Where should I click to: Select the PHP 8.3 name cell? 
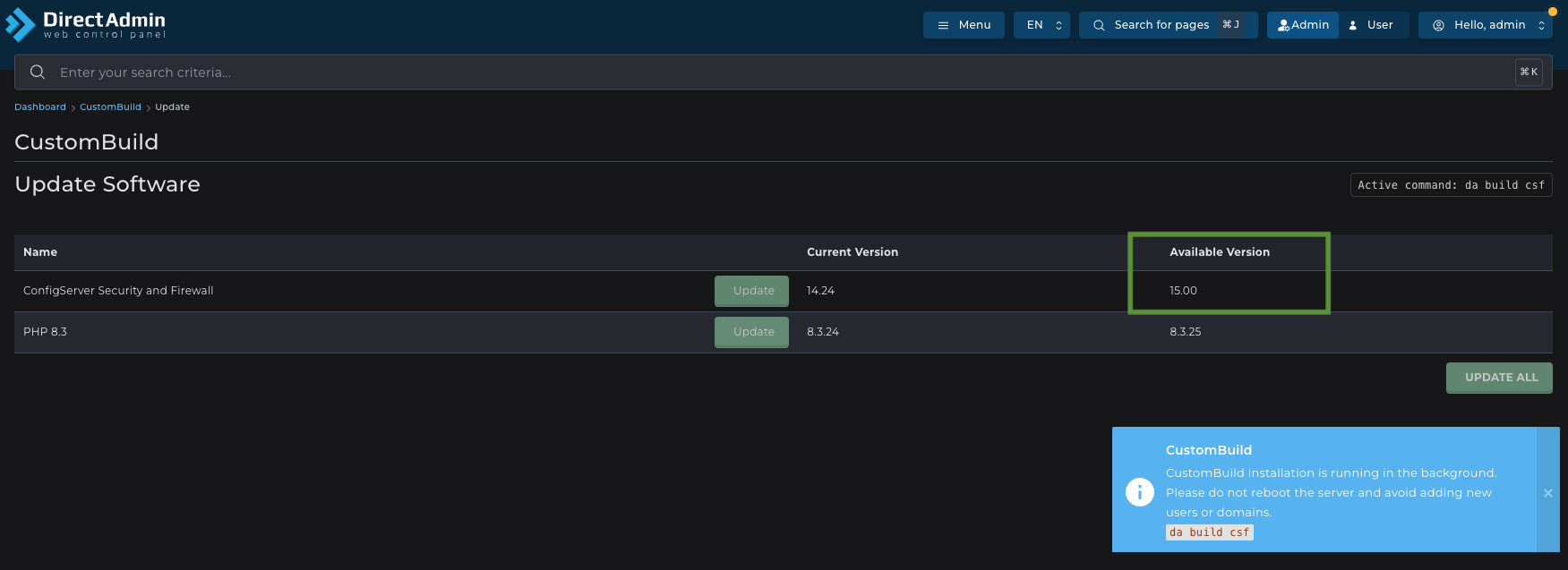[x=45, y=332]
